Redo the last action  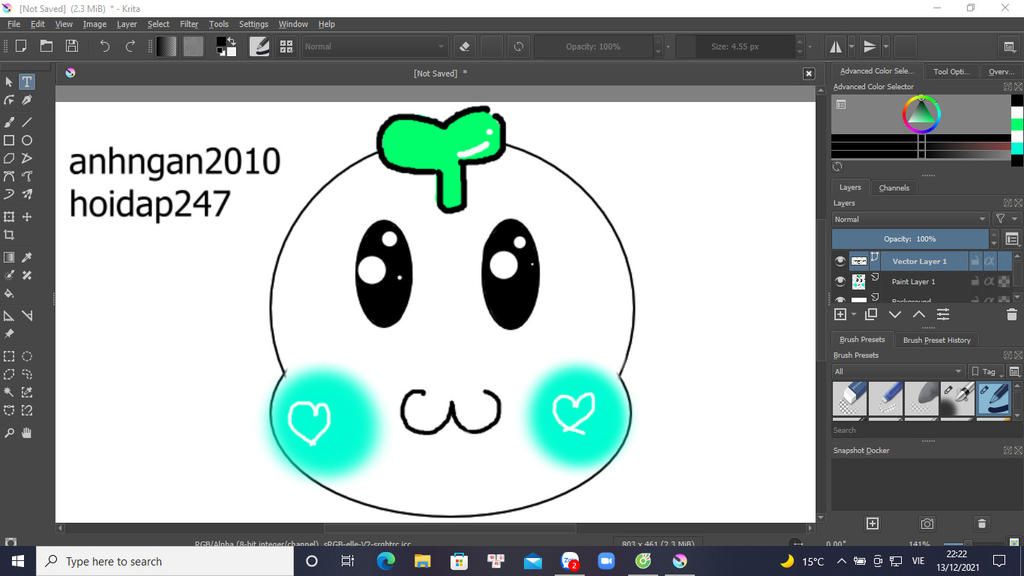point(130,46)
